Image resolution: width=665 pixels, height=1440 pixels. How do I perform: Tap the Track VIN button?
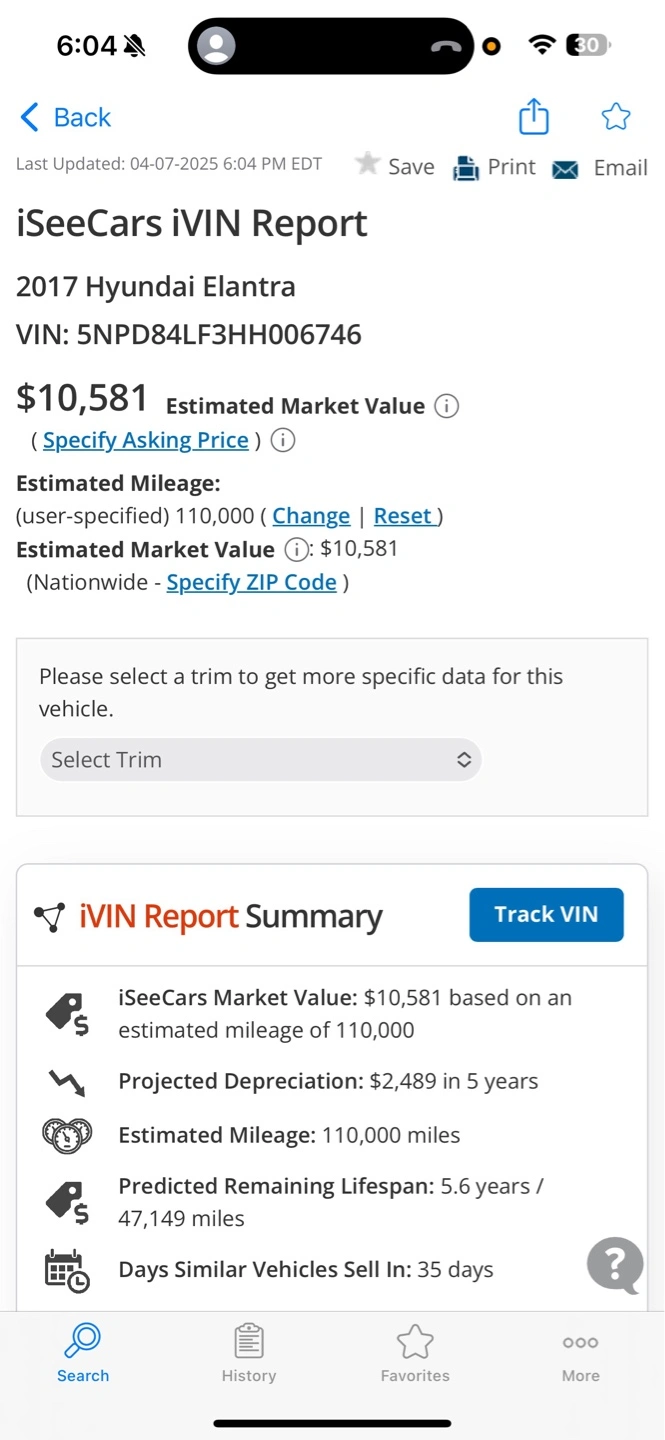(546, 914)
